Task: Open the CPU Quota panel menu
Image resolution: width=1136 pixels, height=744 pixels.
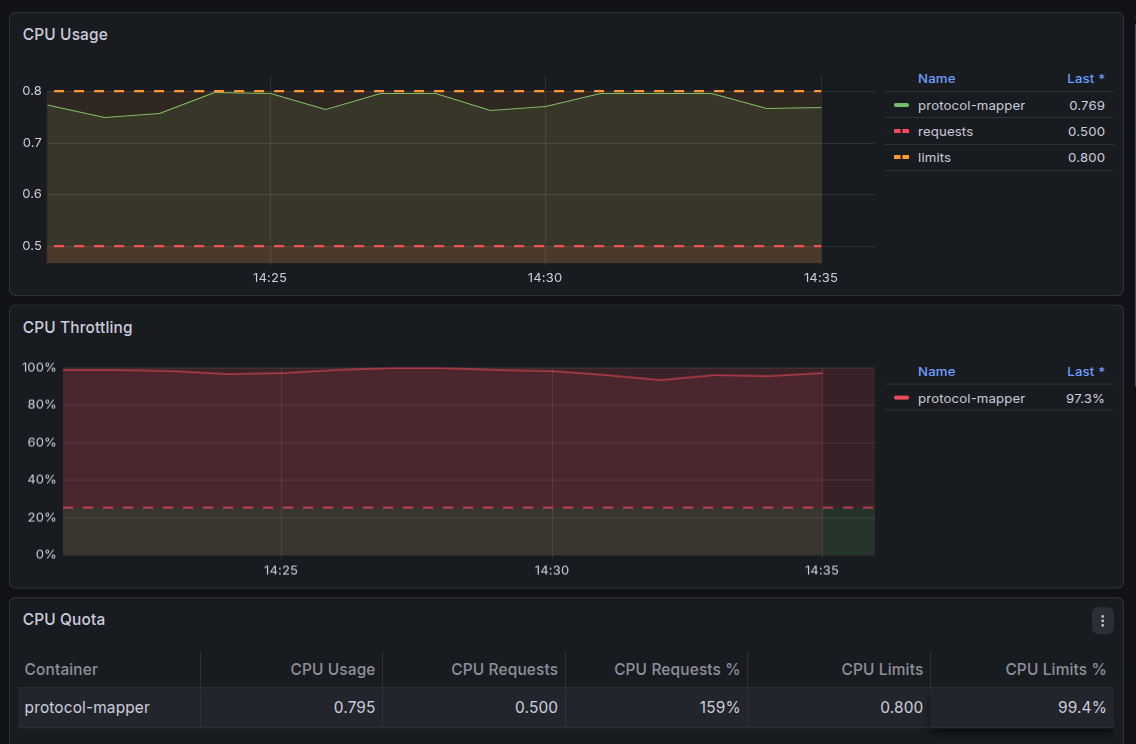Action: click(1102, 621)
